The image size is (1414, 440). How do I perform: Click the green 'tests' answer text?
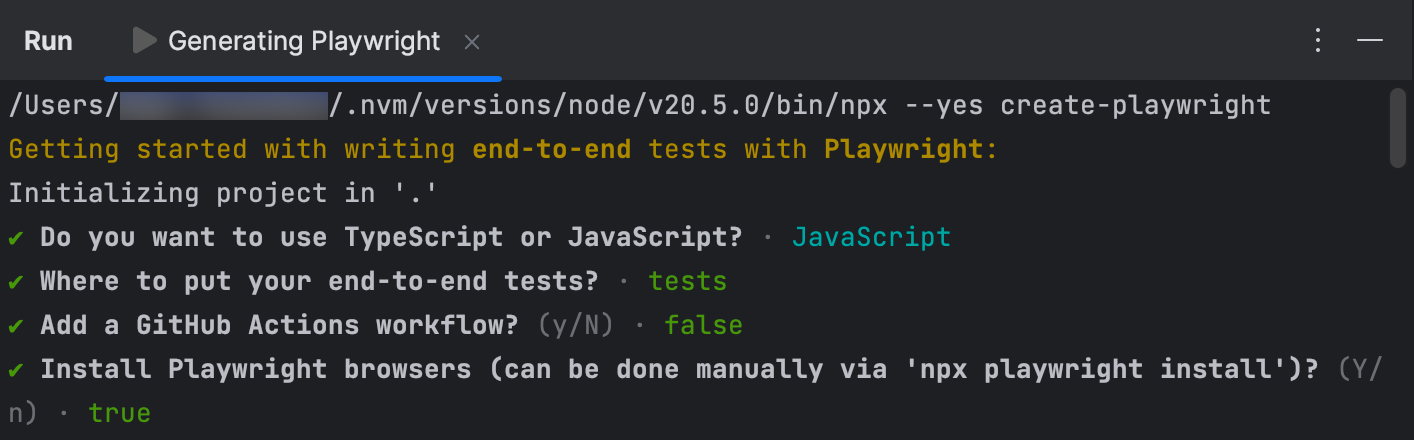[x=687, y=282]
